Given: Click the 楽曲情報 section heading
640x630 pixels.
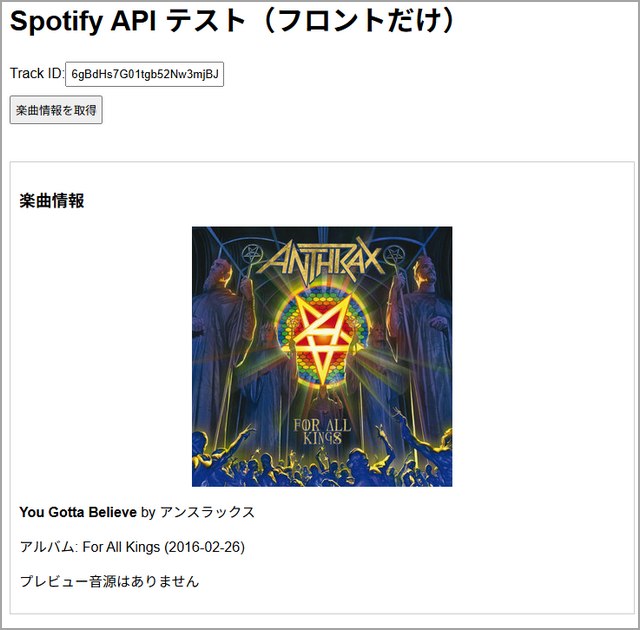Looking at the screenshot, I should pos(52,201).
